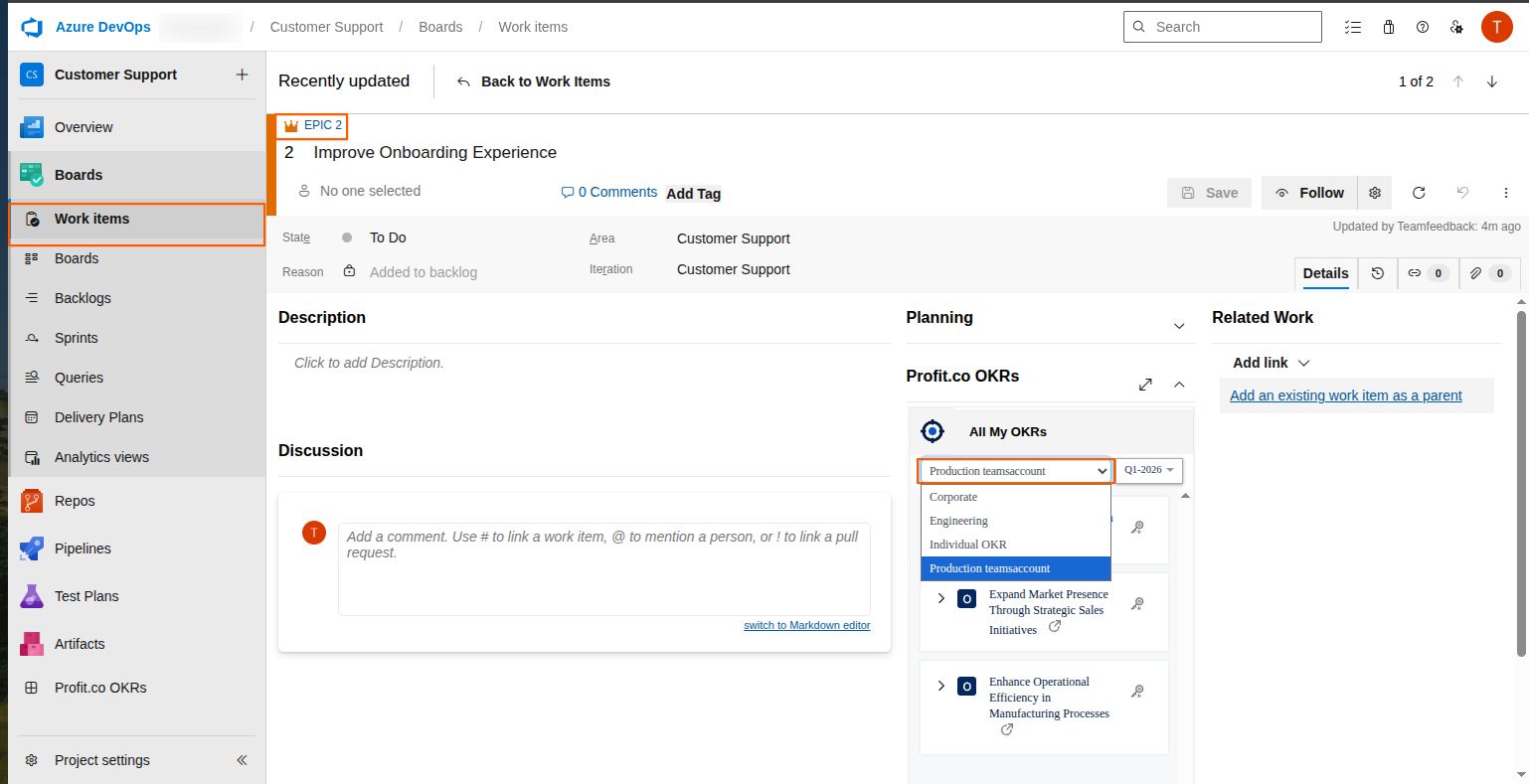The image size is (1529, 784).
Task: Go to next work item with the down arrow
Action: (x=1492, y=81)
